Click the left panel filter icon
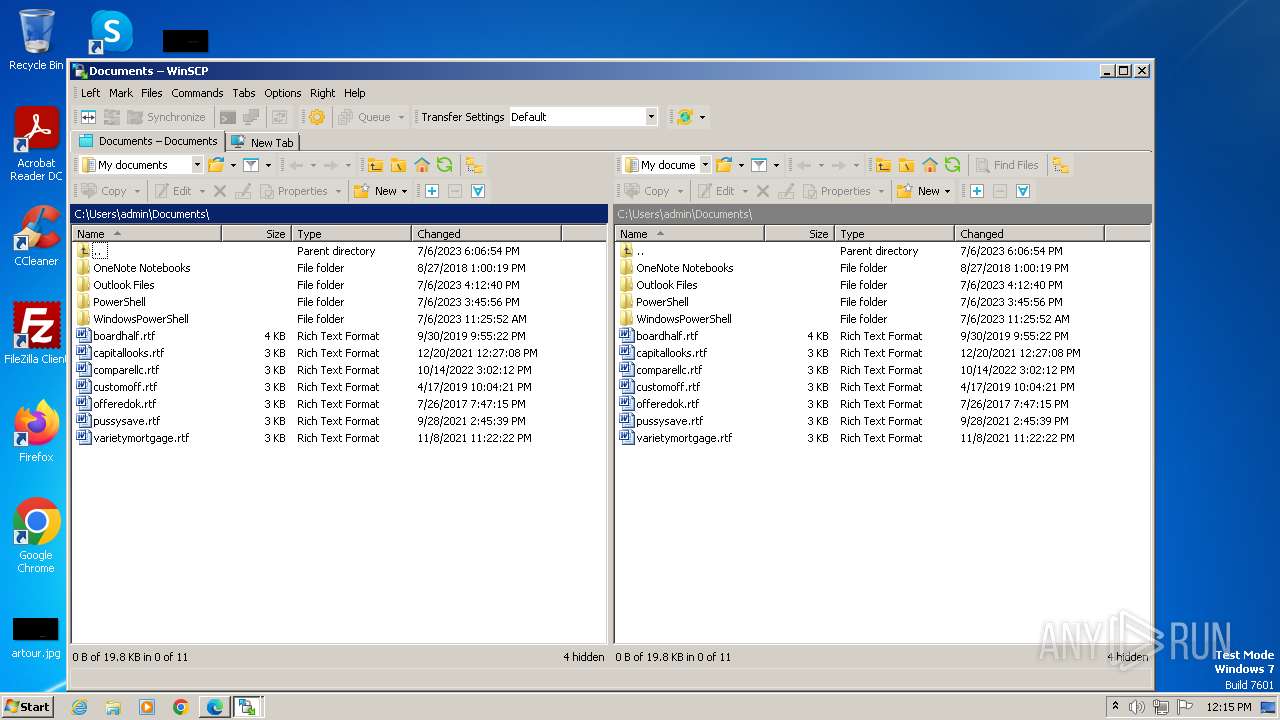Screen dimensions: 1280x720 [251, 165]
